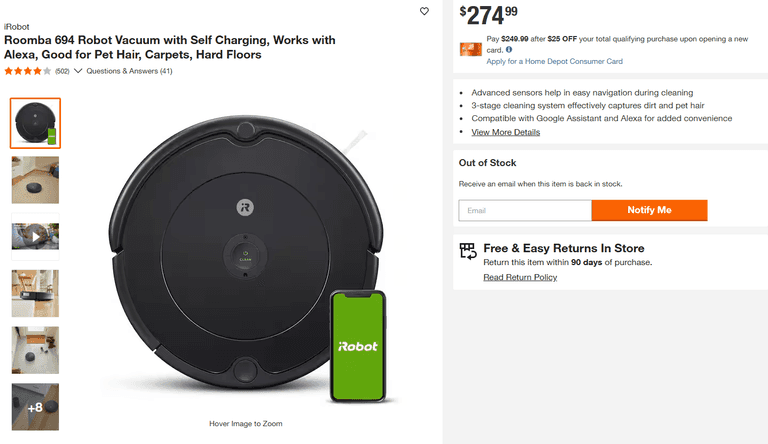
Task: Click the Home Depot credit card icon
Action: pos(471,49)
